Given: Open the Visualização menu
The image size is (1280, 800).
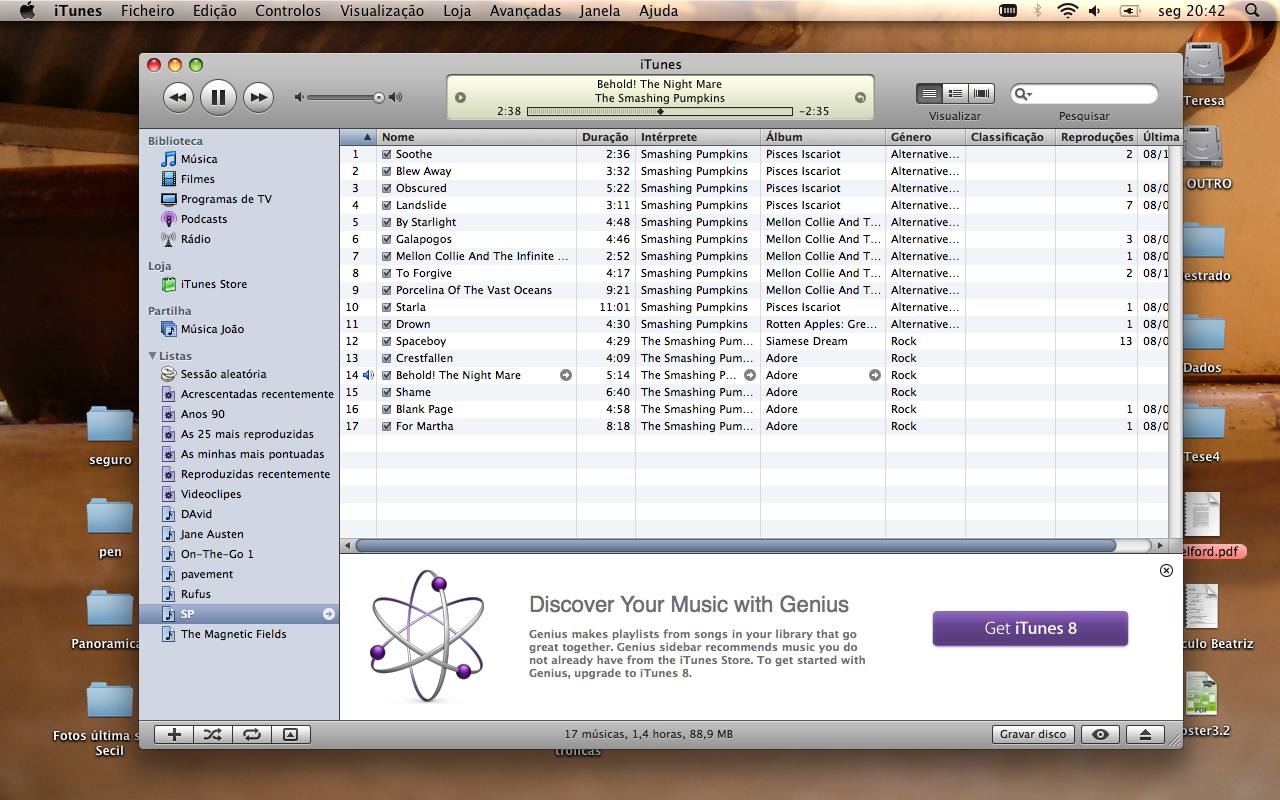Looking at the screenshot, I should pos(382,11).
